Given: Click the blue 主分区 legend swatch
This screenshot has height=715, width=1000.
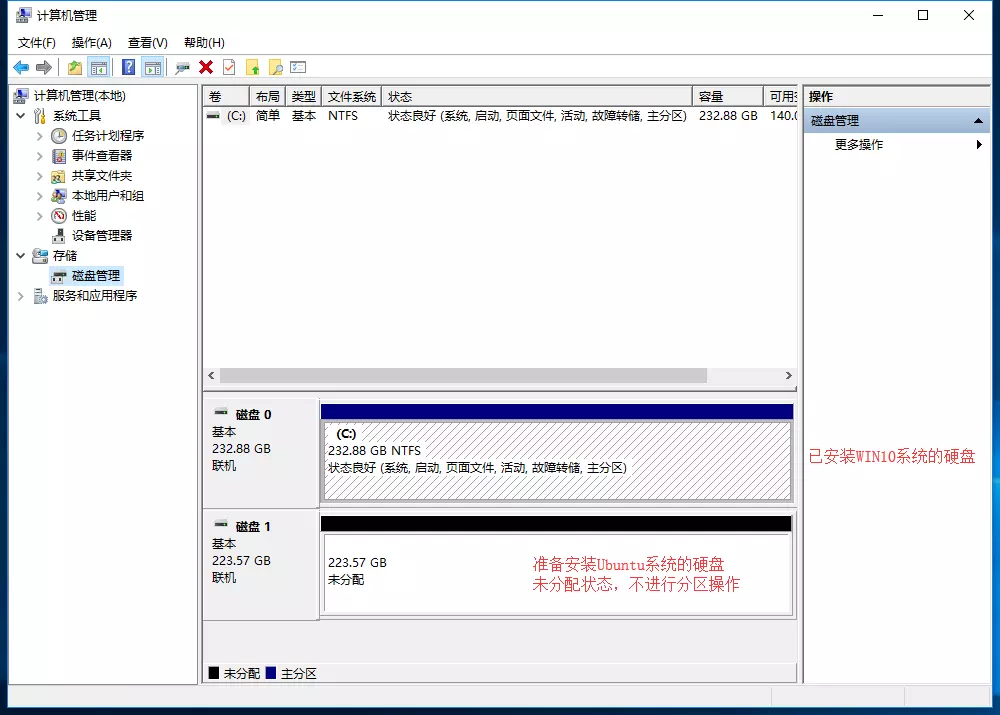Looking at the screenshot, I should pos(271,673).
